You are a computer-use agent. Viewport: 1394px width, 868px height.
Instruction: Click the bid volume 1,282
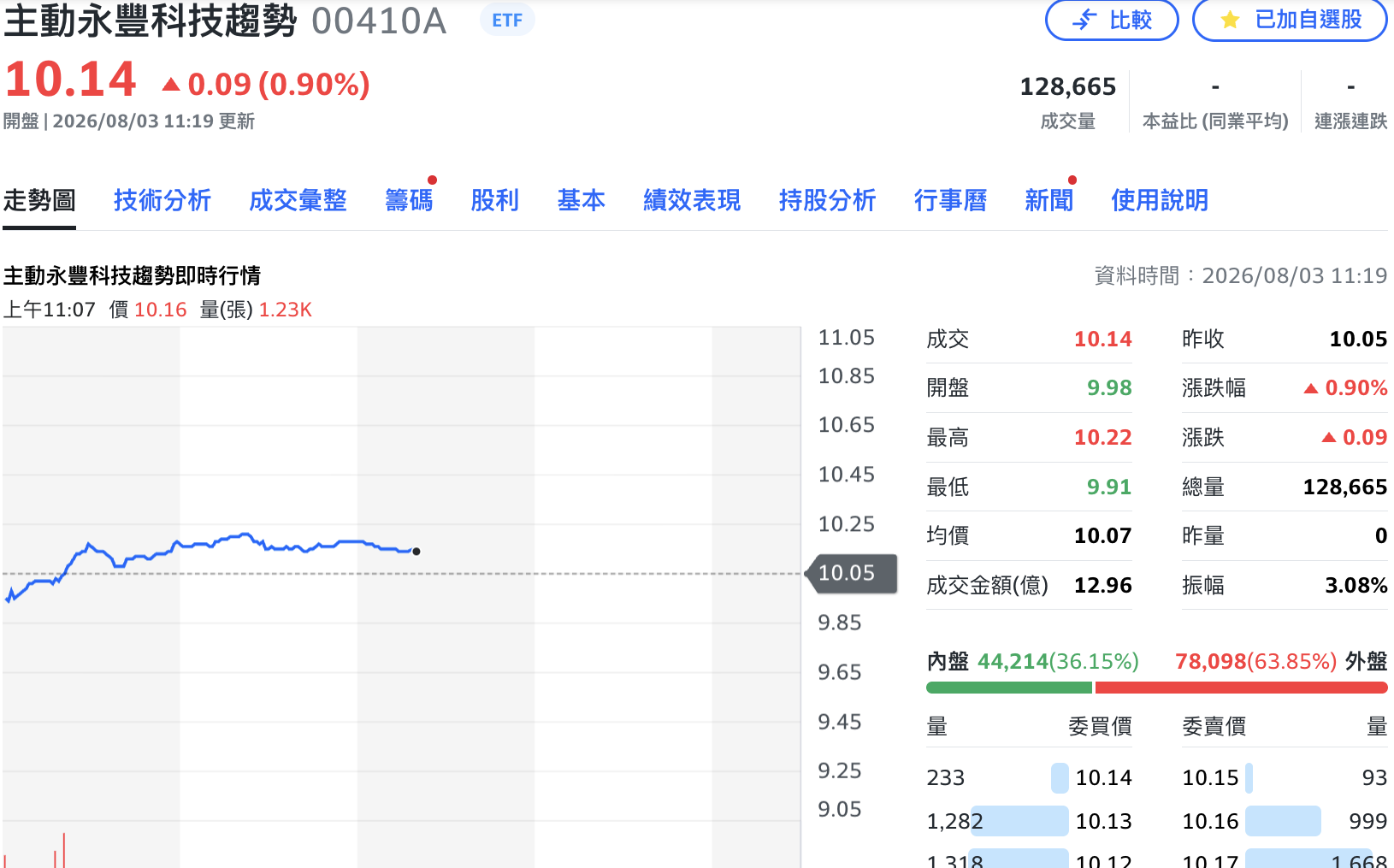(x=955, y=822)
